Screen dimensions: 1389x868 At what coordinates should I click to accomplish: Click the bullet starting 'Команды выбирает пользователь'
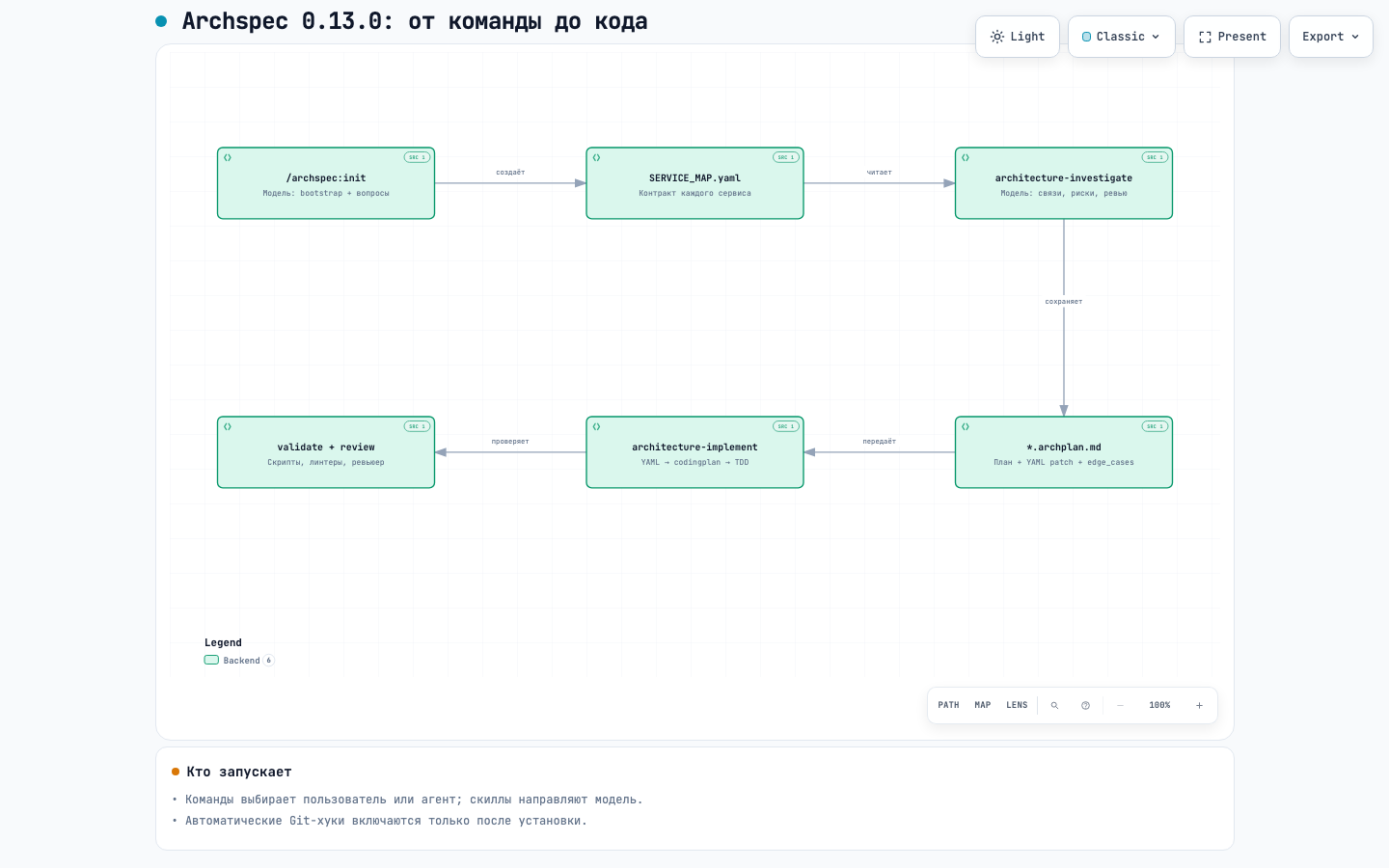coord(414,800)
